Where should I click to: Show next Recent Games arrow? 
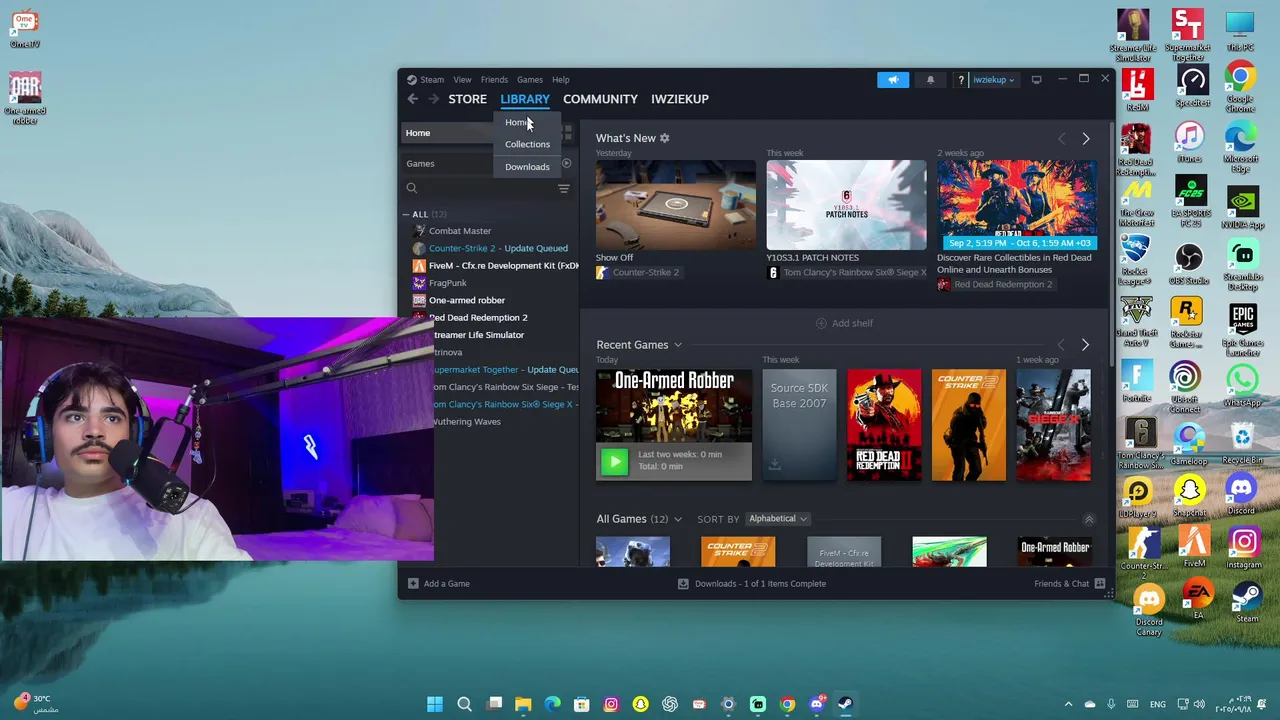click(1085, 345)
